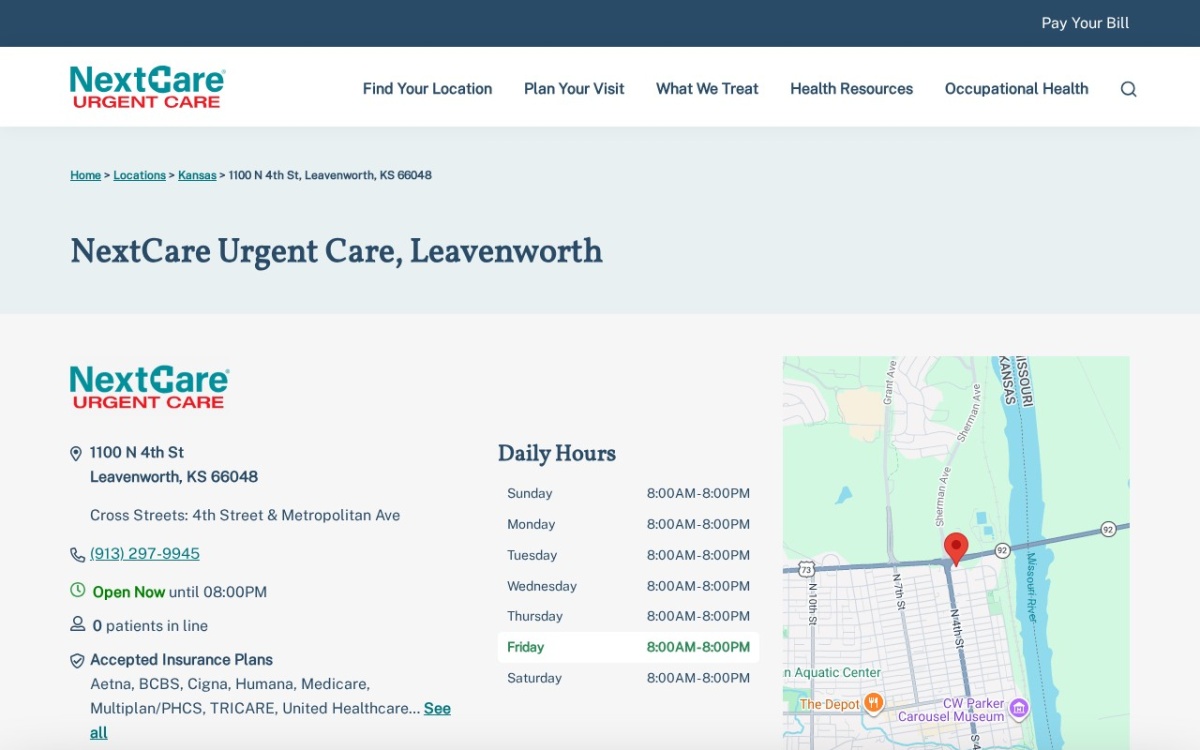The width and height of the screenshot is (1200, 750).
Task: Click the shield icon for Accepted Insurance Plans
Action: 77,661
